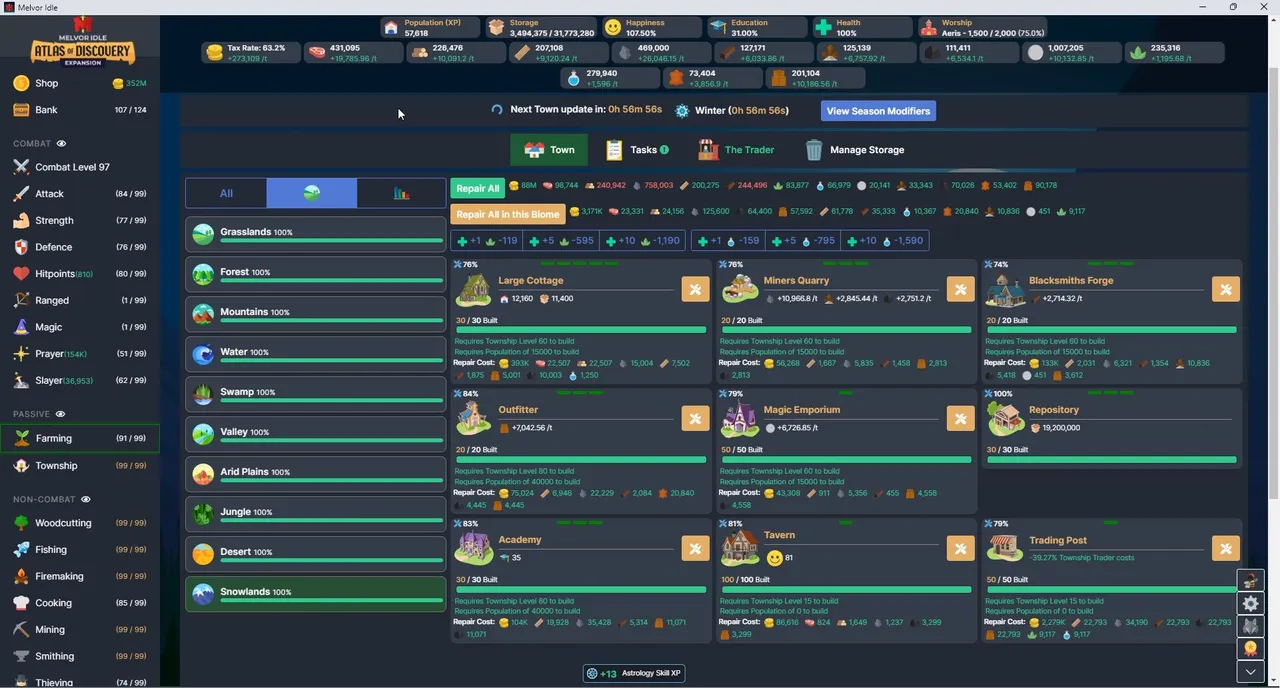This screenshot has height=688, width=1280.
Task: Collapse the quick-access menu with chevron
Action: (x=1250, y=672)
